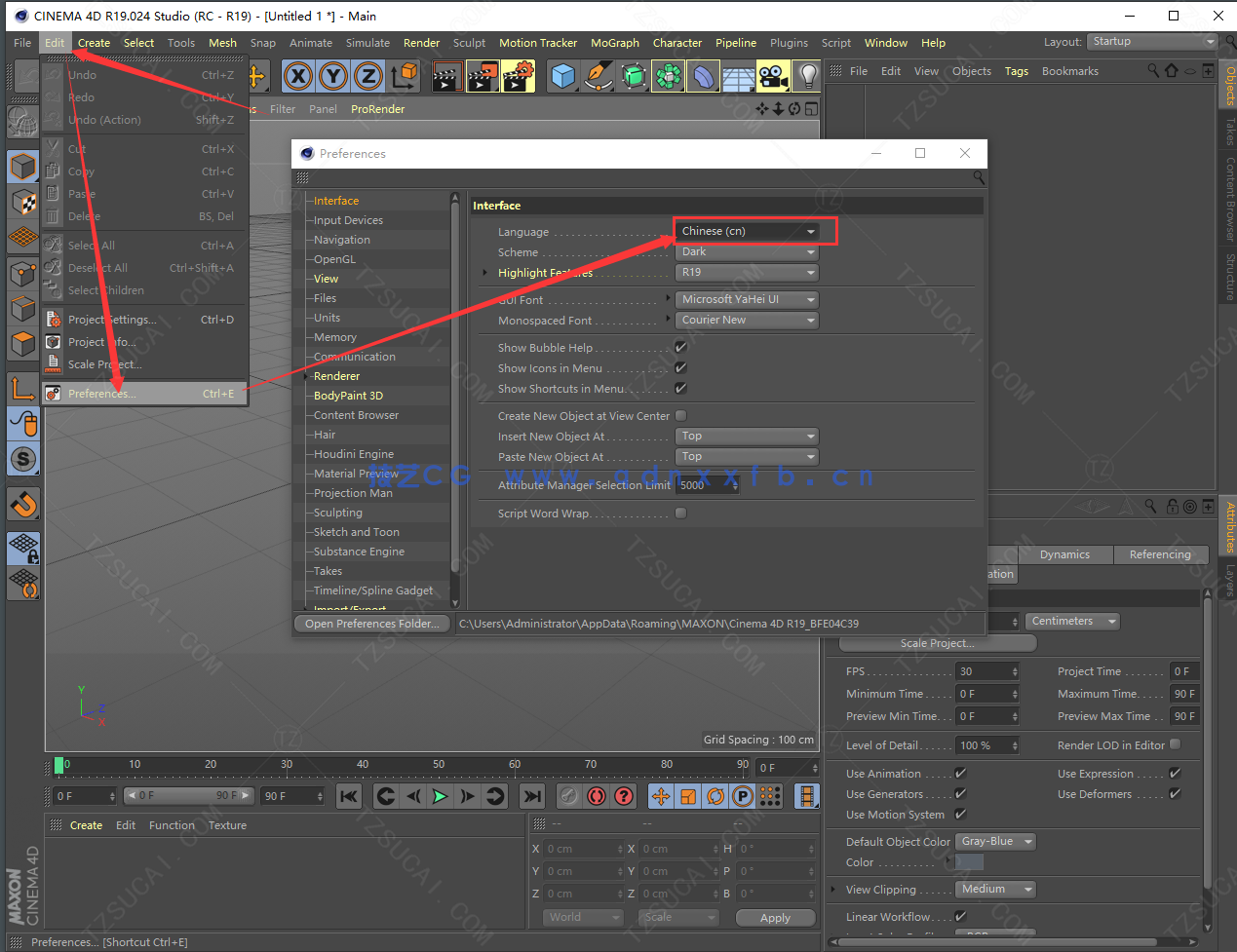Create a Light object from the toolbar
Screen dimensions: 1237x952
click(808, 76)
